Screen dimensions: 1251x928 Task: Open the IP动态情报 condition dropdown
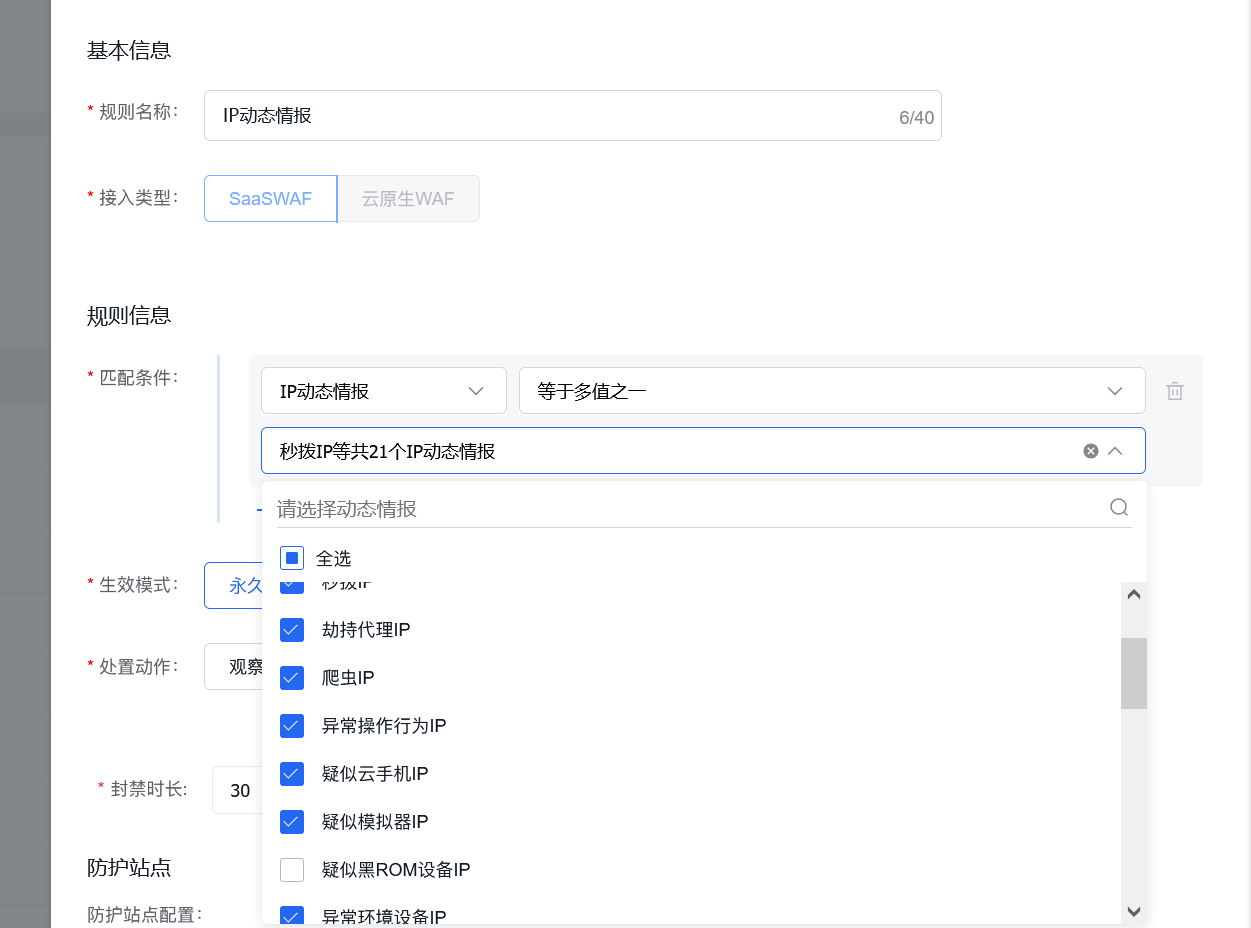click(383, 390)
